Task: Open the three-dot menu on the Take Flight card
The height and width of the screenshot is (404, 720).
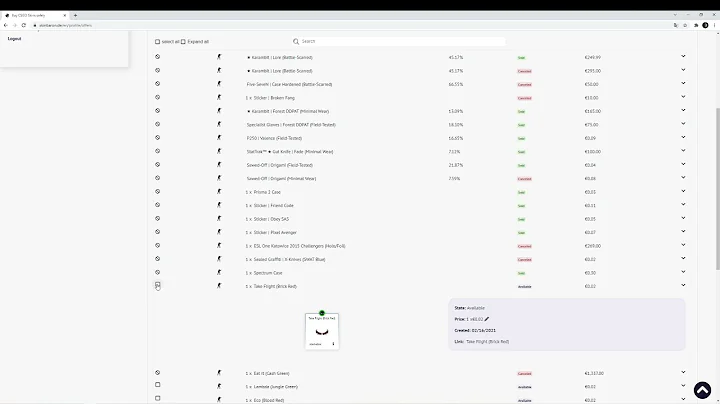Action: [x=333, y=344]
